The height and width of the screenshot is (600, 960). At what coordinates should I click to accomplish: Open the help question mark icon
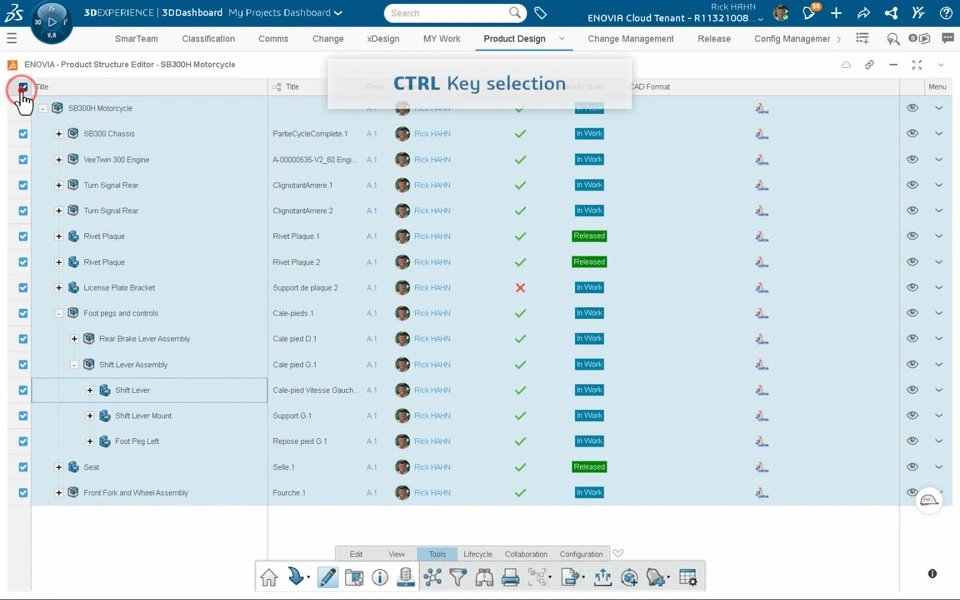[945, 13]
